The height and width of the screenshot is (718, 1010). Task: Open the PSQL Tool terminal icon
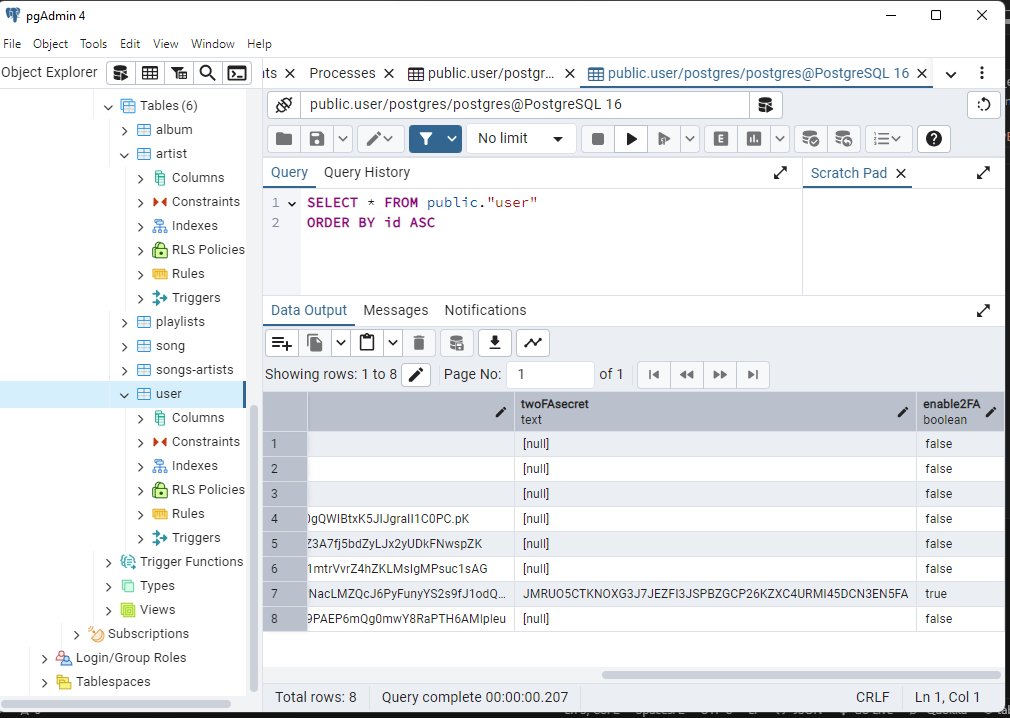(237, 73)
